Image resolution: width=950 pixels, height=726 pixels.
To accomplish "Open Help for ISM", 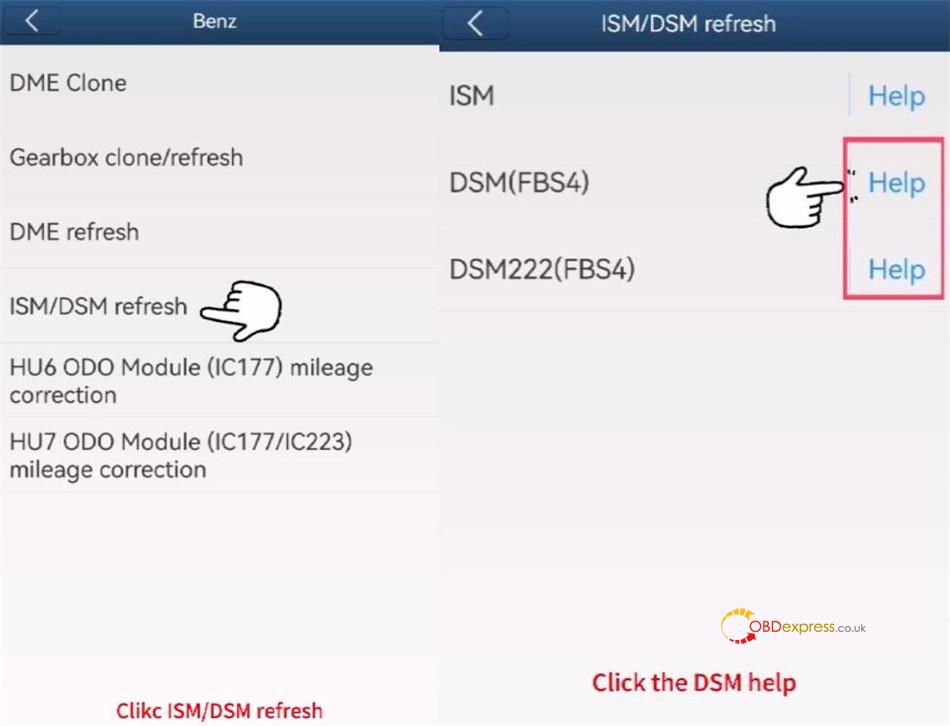I will coord(897,96).
